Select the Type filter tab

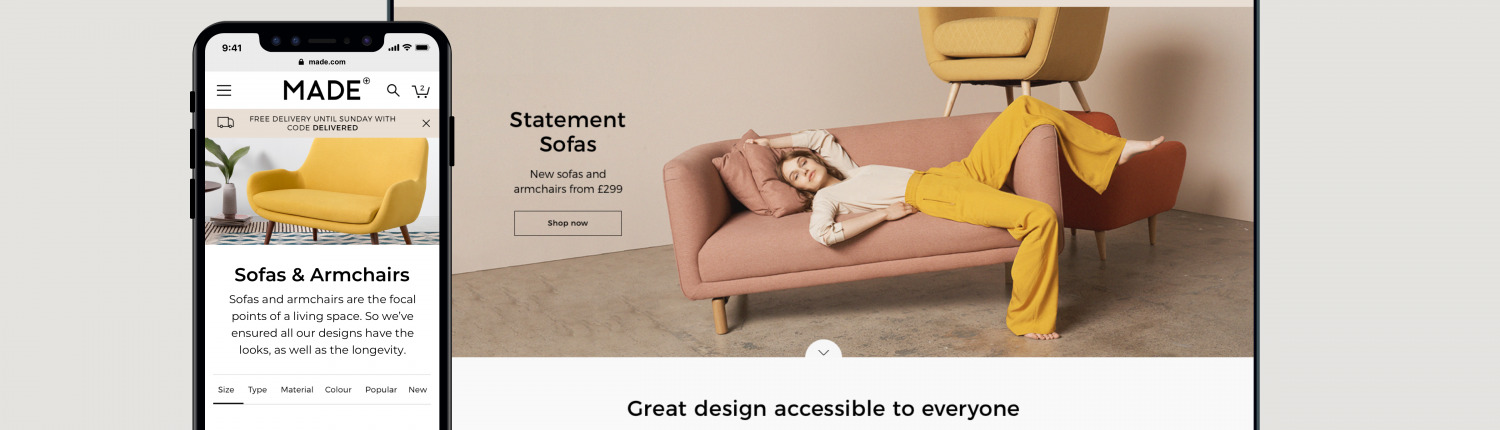258,390
